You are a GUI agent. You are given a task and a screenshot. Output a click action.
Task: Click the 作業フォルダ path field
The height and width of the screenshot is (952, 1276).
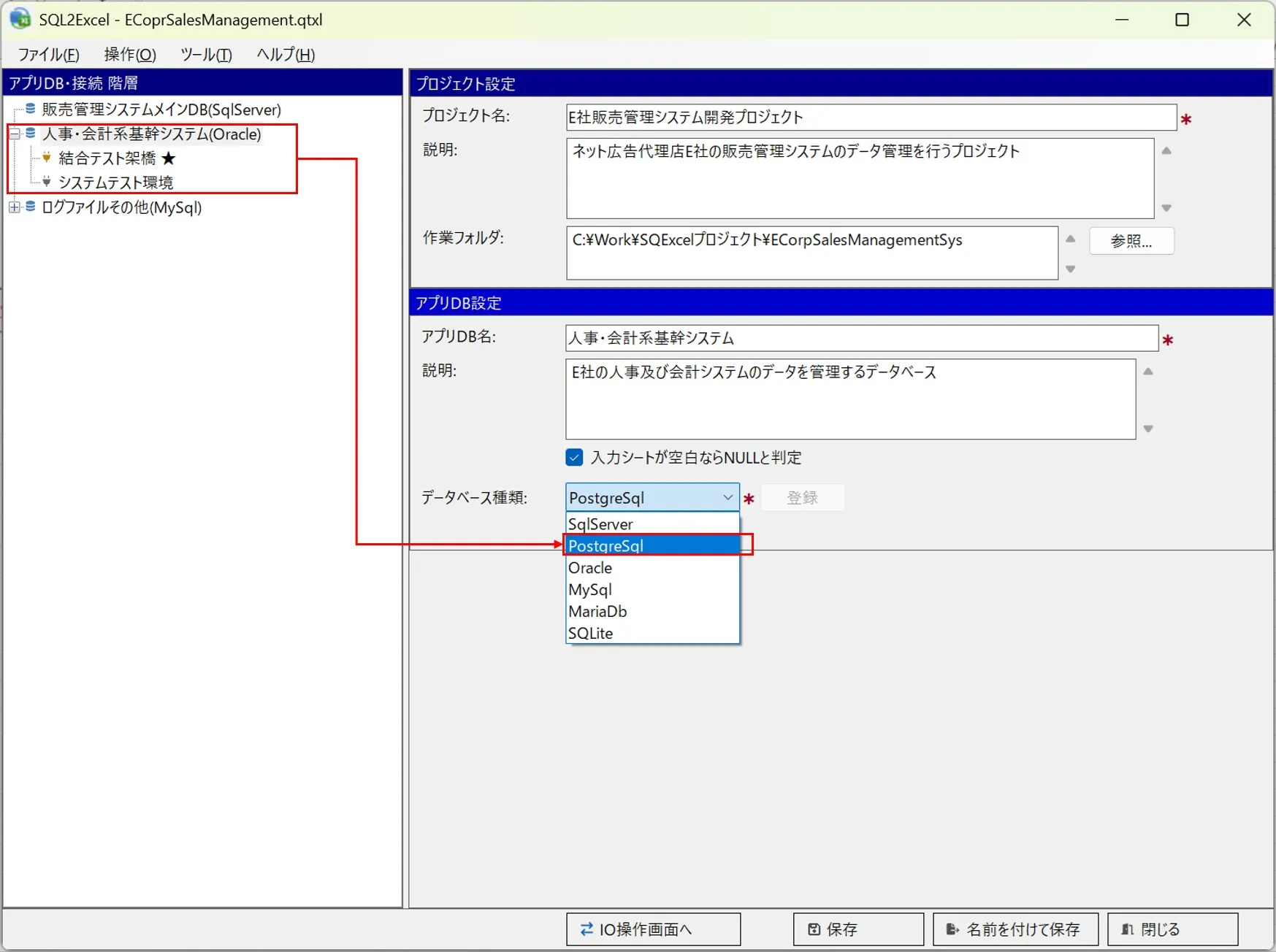(x=812, y=253)
